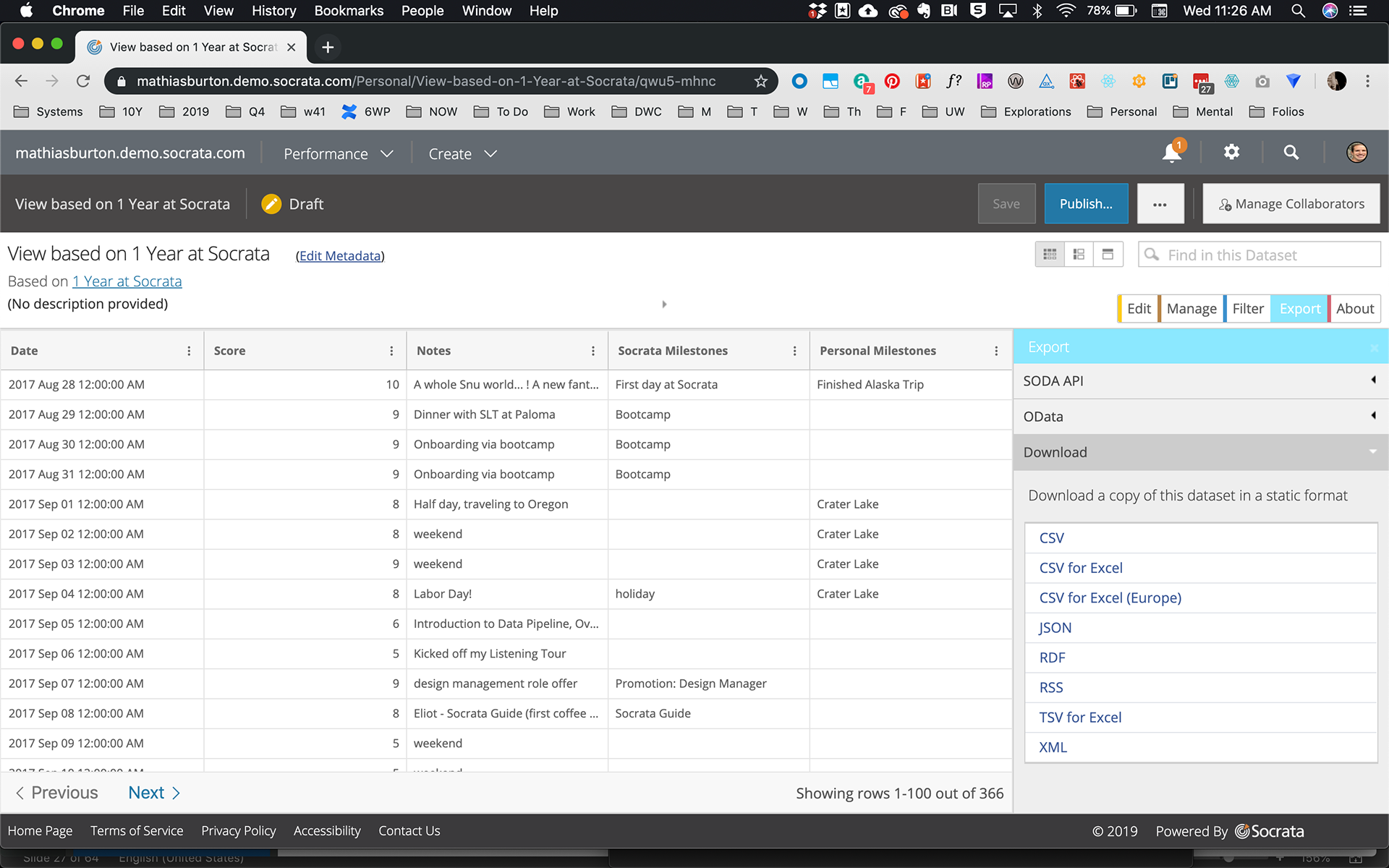The width and height of the screenshot is (1389, 868).
Task: Open the 1 Year at Socrata link
Action: [127, 281]
